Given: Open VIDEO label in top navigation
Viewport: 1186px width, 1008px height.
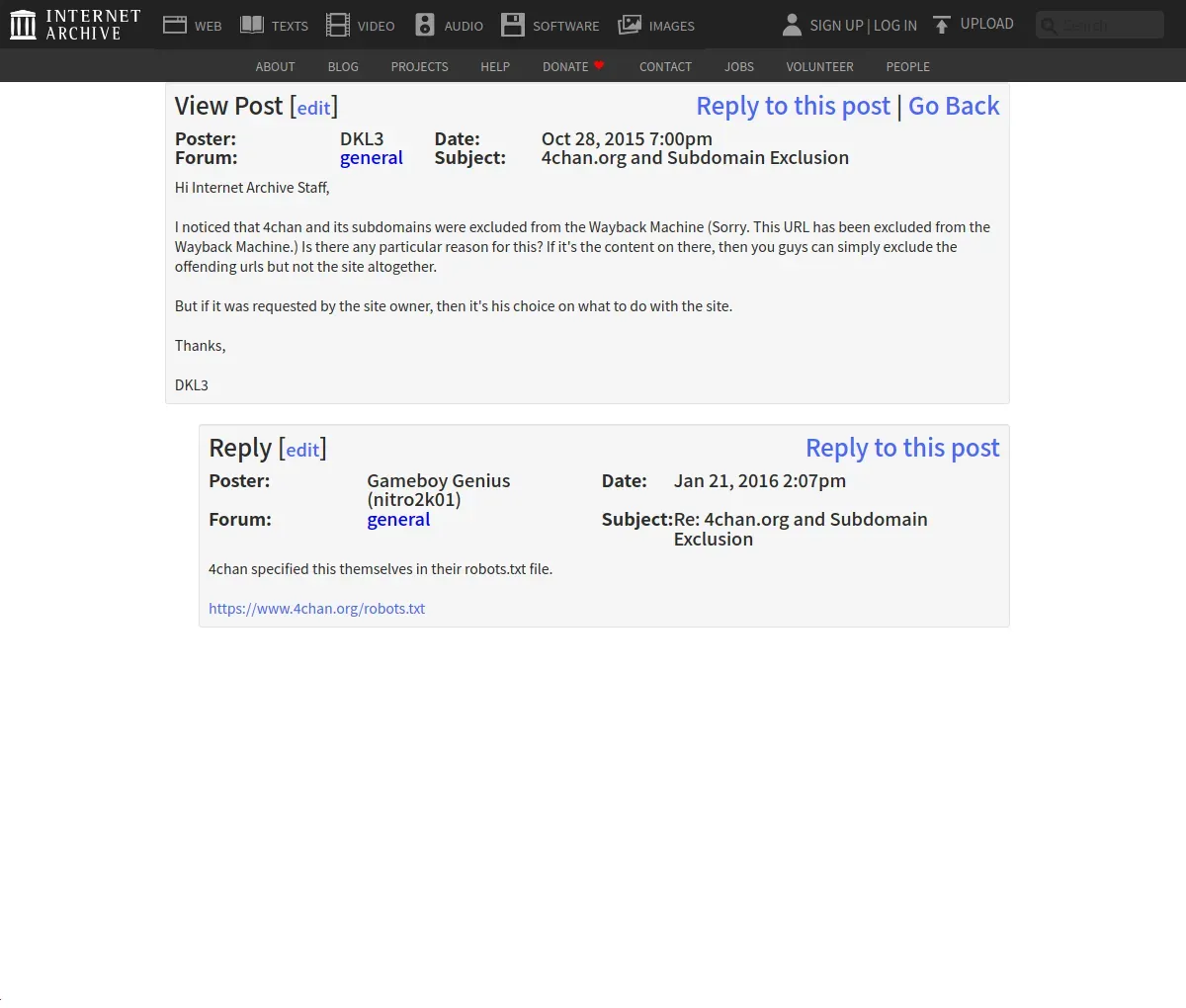Looking at the screenshot, I should point(377,26).
